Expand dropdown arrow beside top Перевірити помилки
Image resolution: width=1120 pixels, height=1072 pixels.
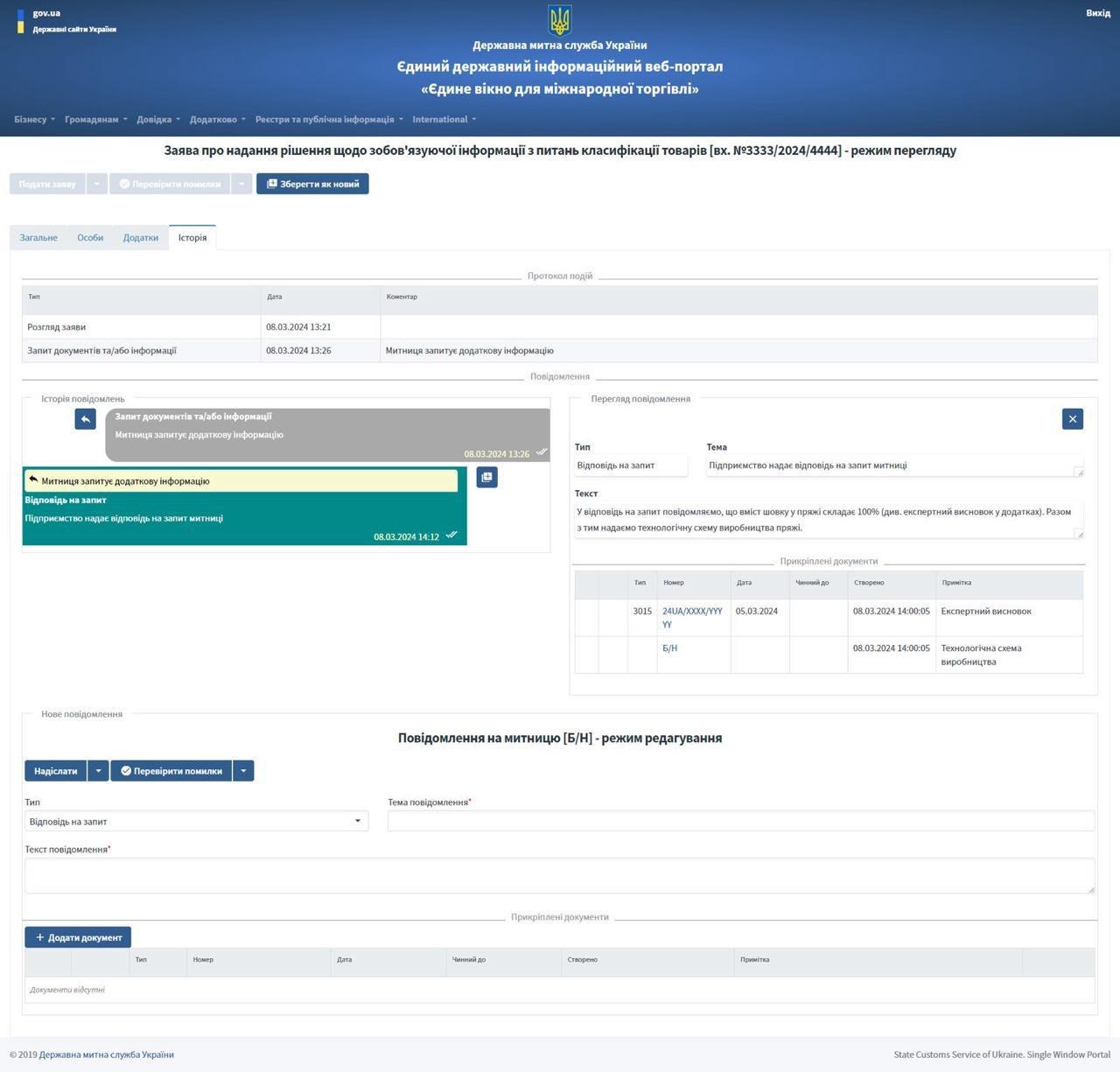(x=241, y=184)
